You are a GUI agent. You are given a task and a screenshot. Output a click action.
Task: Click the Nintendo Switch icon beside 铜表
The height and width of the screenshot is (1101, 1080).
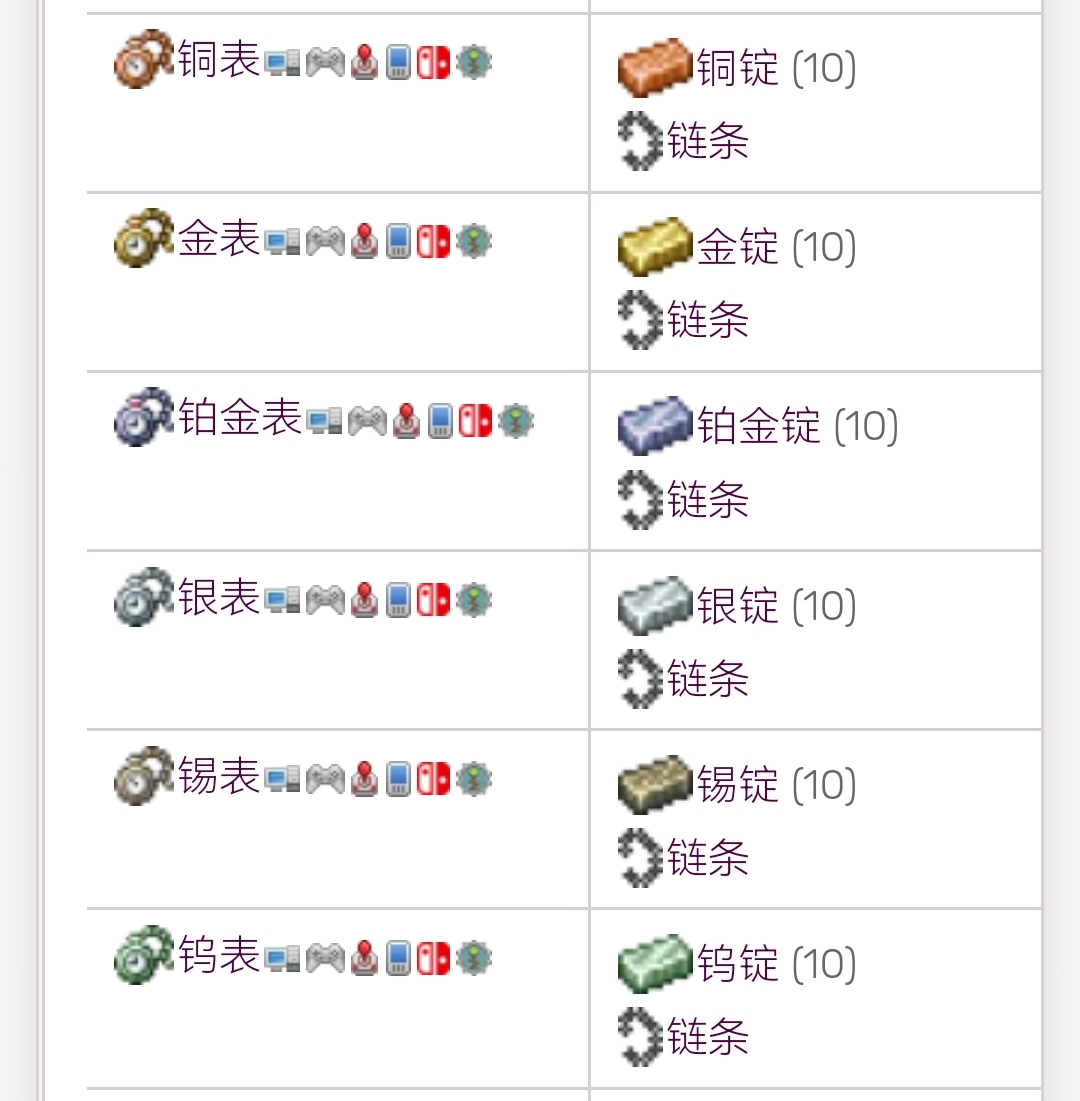pos(433,62)
